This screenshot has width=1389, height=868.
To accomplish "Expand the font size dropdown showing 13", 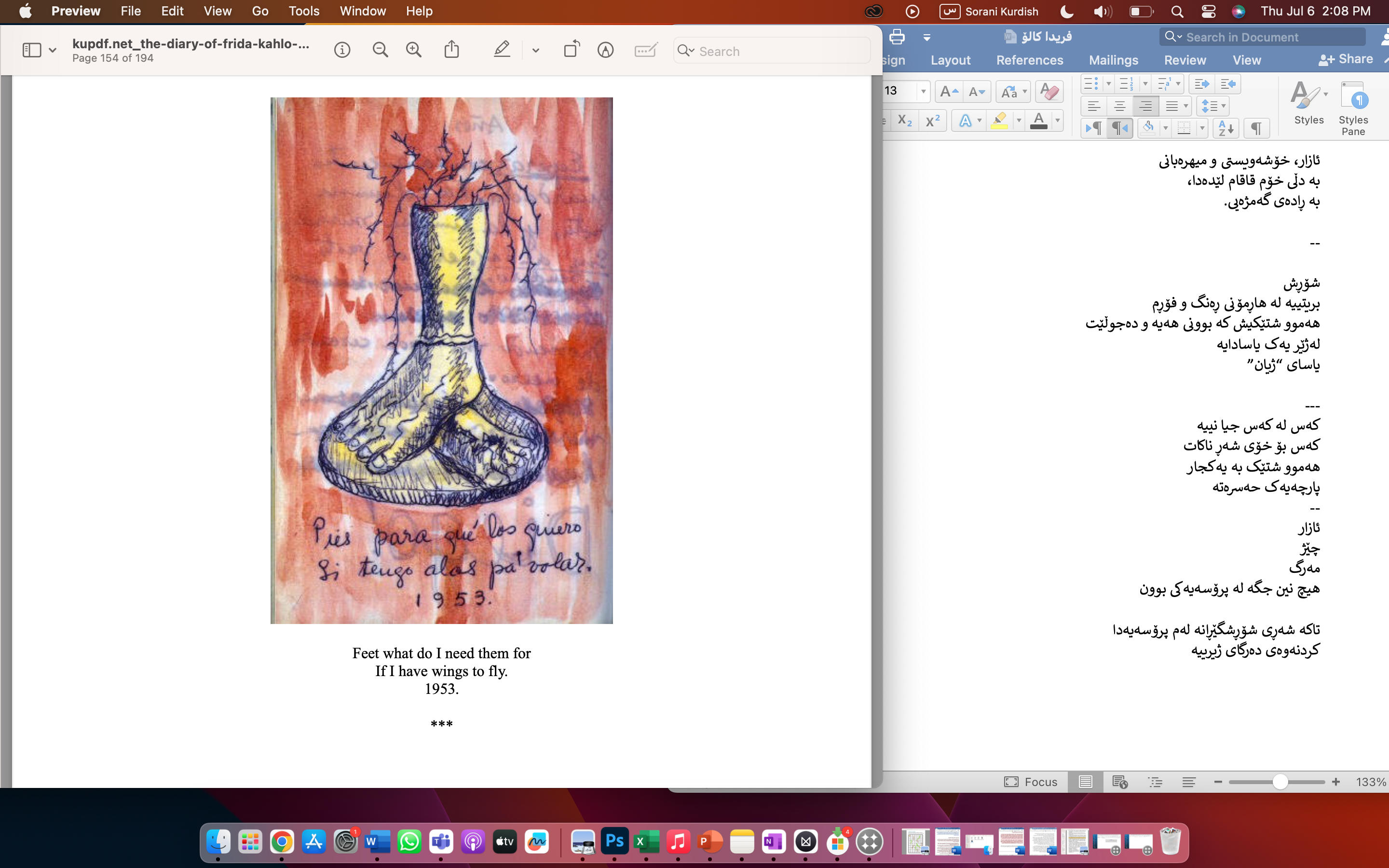I will (x=923, y=91).
